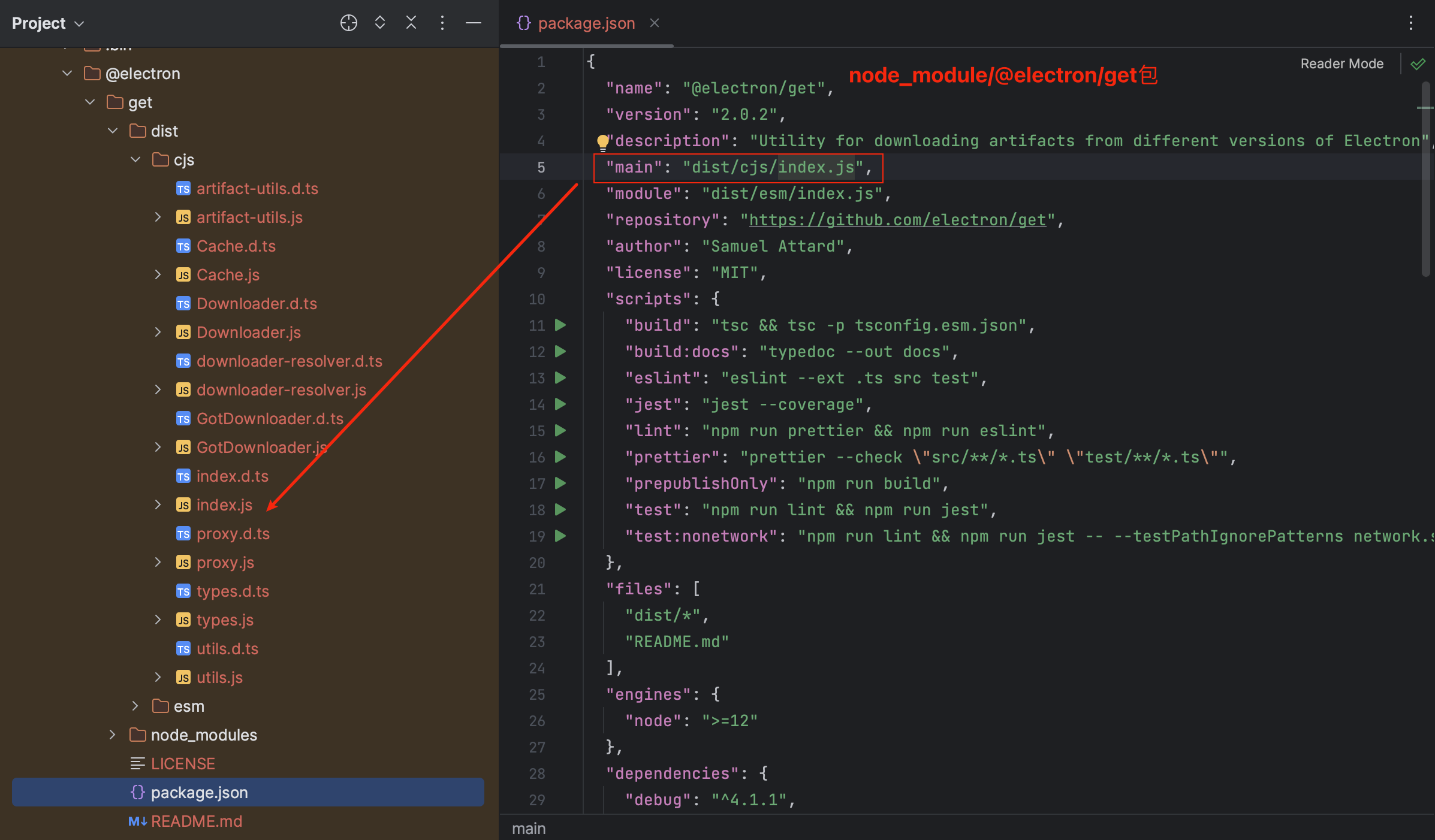
Task: Expand the esm folder
Action: pyautogui.click(x=135, y=706)
